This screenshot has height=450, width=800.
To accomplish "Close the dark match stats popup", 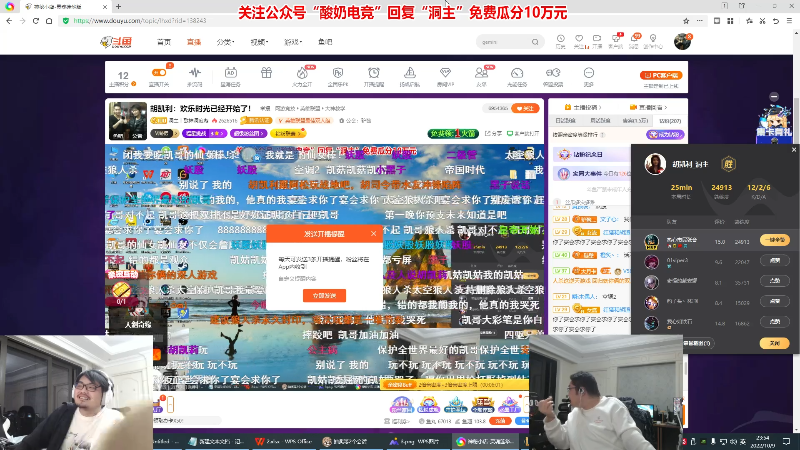I will click(794, 149).
